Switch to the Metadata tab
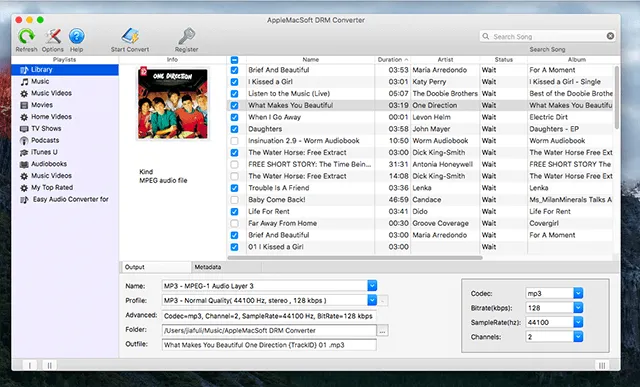 point(227,267)
